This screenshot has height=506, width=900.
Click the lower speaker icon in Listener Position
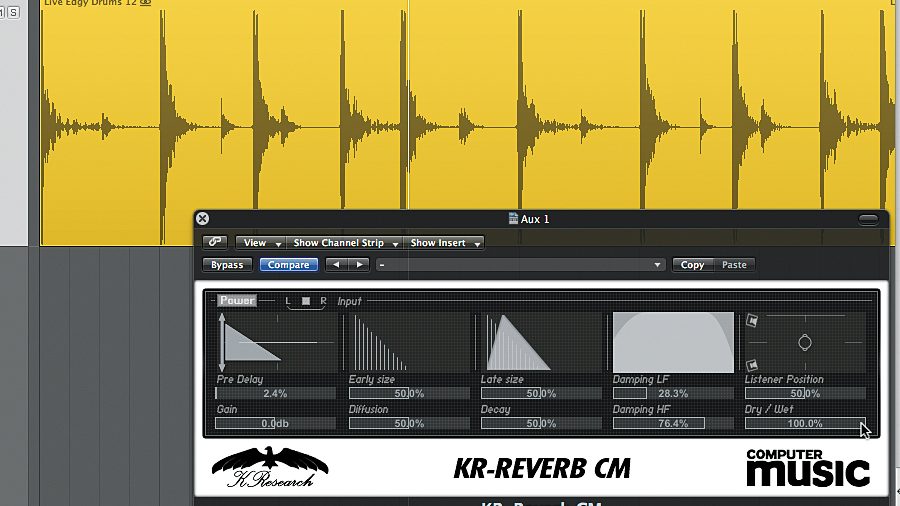(752, 365)
